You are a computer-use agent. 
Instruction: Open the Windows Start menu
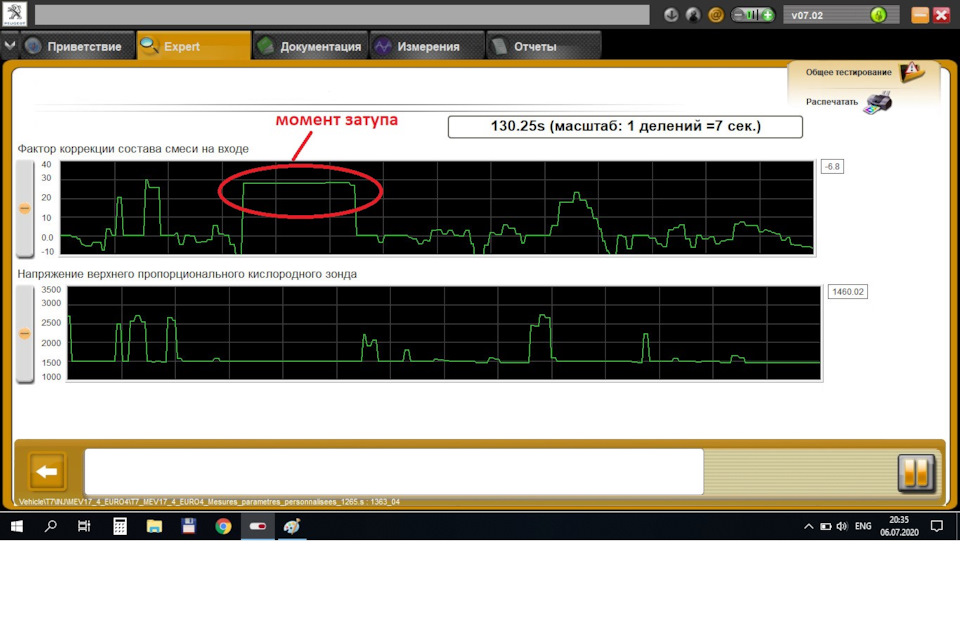click(17, 526)
